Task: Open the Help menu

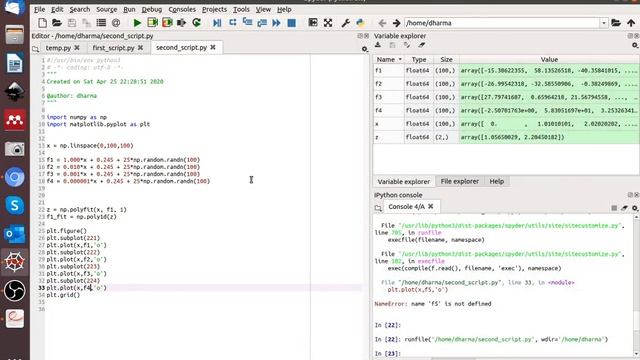Action: click(x=284, y=9)
